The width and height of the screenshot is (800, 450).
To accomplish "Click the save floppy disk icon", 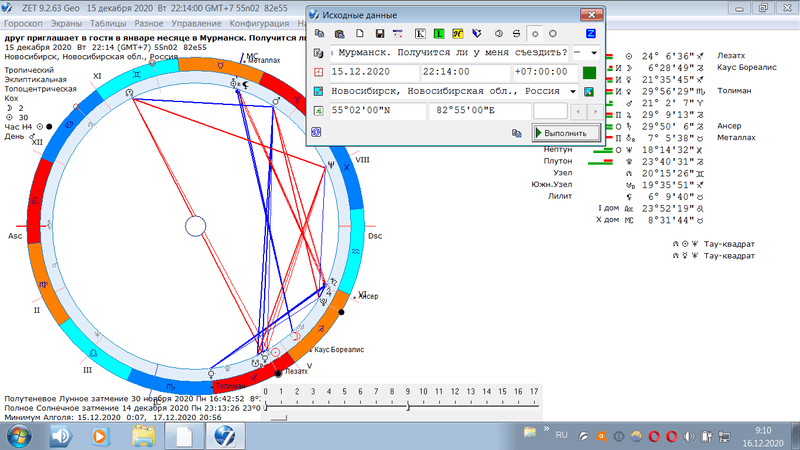I will click(x=379, y=35).
